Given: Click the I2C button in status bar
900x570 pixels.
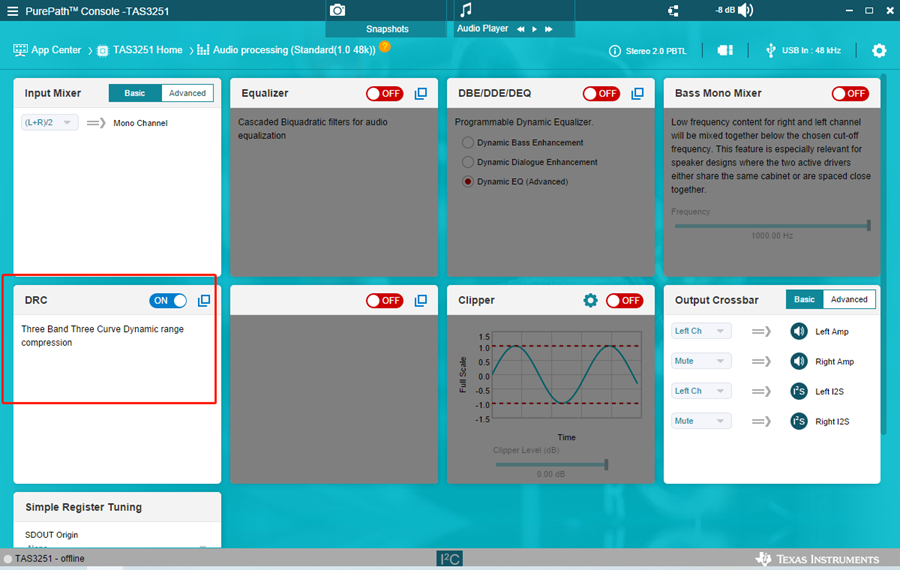Looking at the screenshot, I should (x=449, y=559).
